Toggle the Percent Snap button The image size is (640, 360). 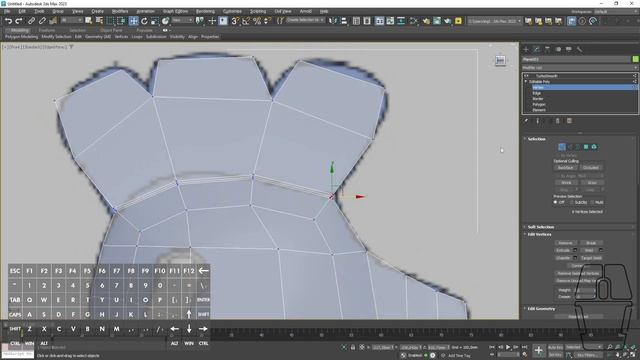click(x=257, y=21)
